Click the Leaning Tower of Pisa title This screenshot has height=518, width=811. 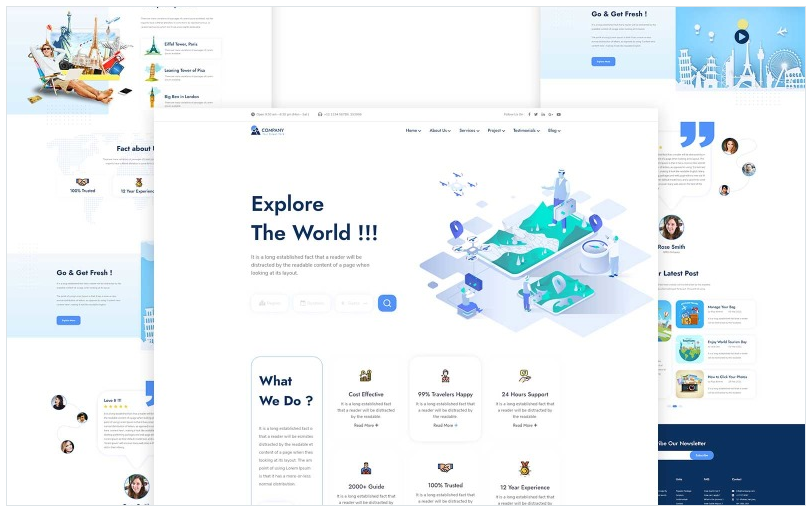185,70
